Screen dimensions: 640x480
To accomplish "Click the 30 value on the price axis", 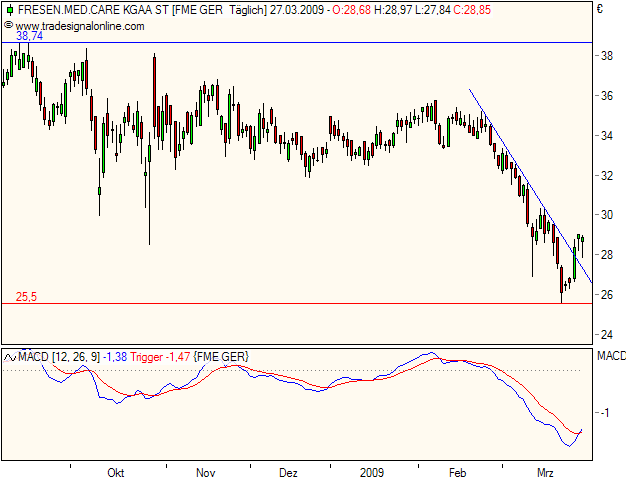I will click(x=606, y=215).
